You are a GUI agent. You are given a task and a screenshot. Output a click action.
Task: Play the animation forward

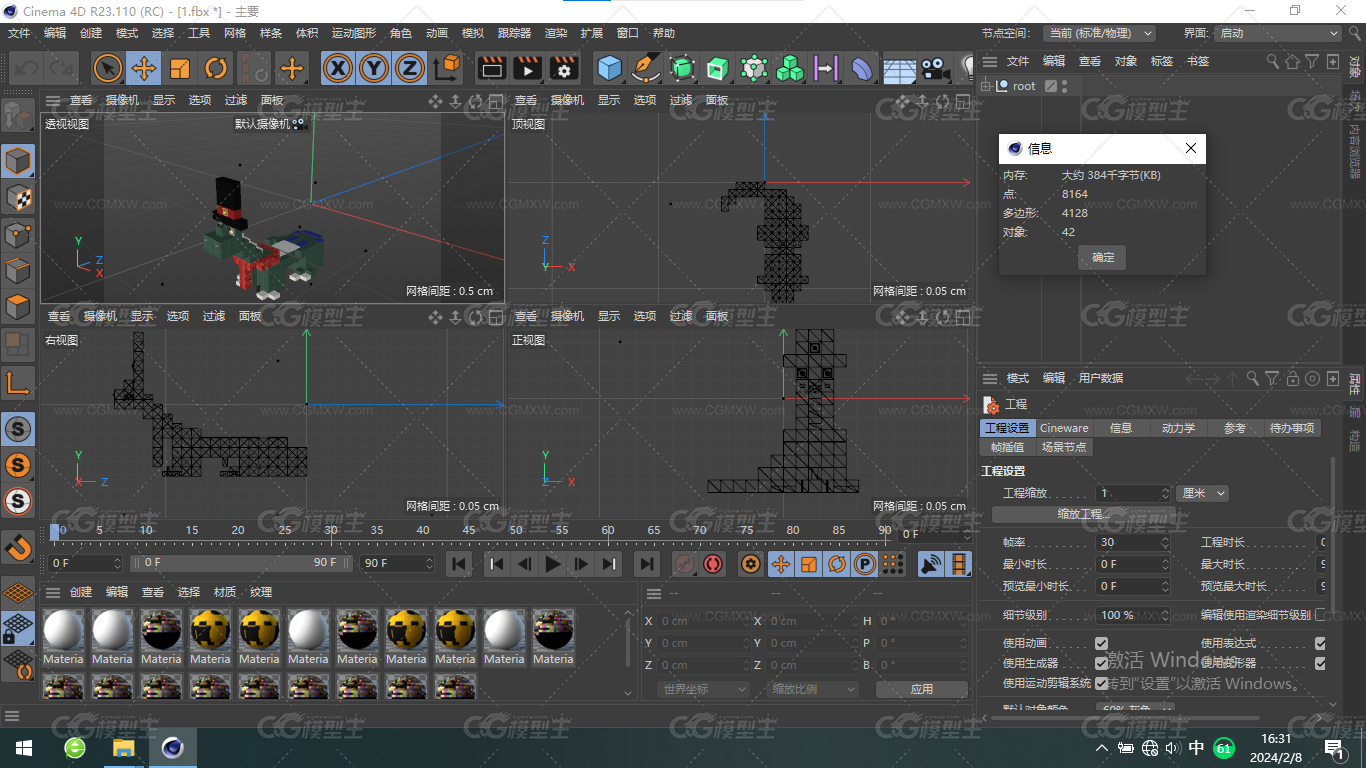[x=553, y=564]
